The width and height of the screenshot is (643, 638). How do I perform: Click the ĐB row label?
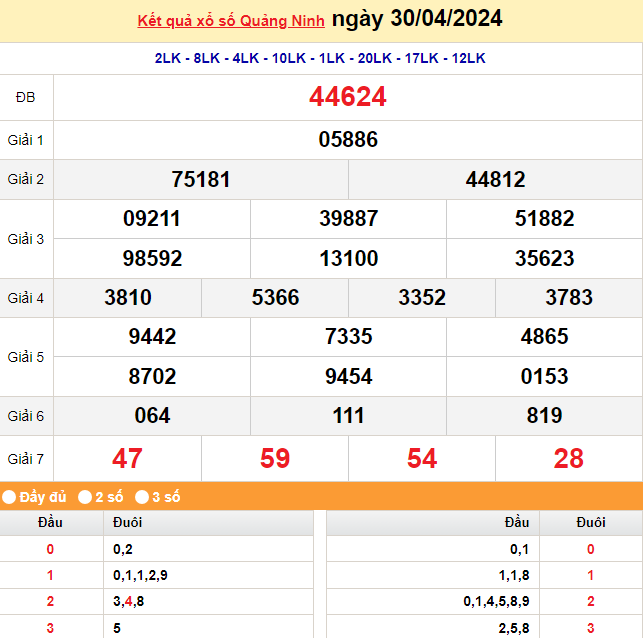(26, 97)
